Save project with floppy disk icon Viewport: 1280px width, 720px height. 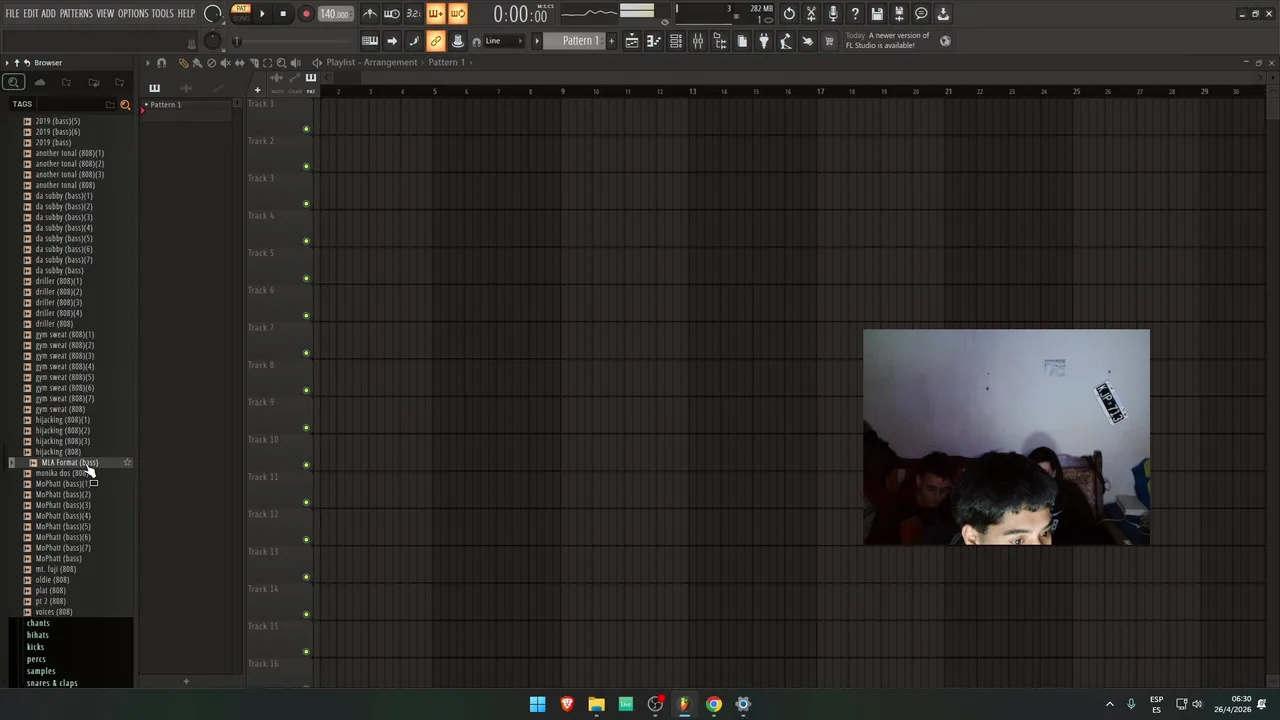tap(877, 14)
